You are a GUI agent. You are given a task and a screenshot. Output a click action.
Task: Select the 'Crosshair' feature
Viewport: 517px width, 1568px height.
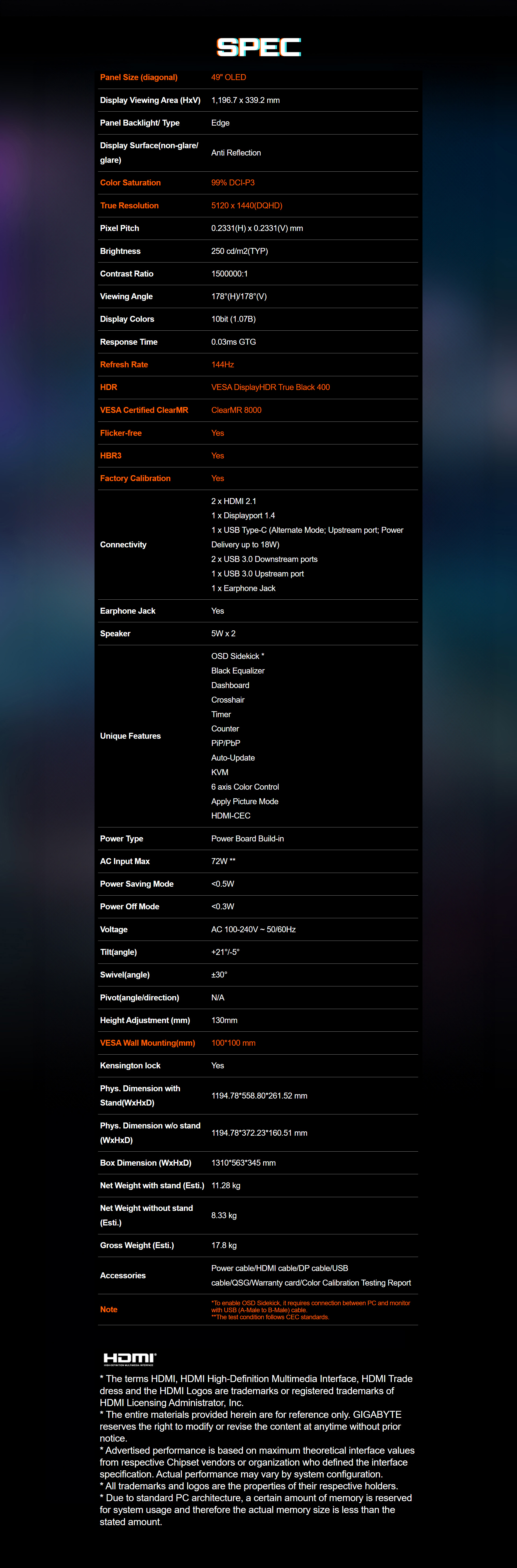click(x=228, y=700)
